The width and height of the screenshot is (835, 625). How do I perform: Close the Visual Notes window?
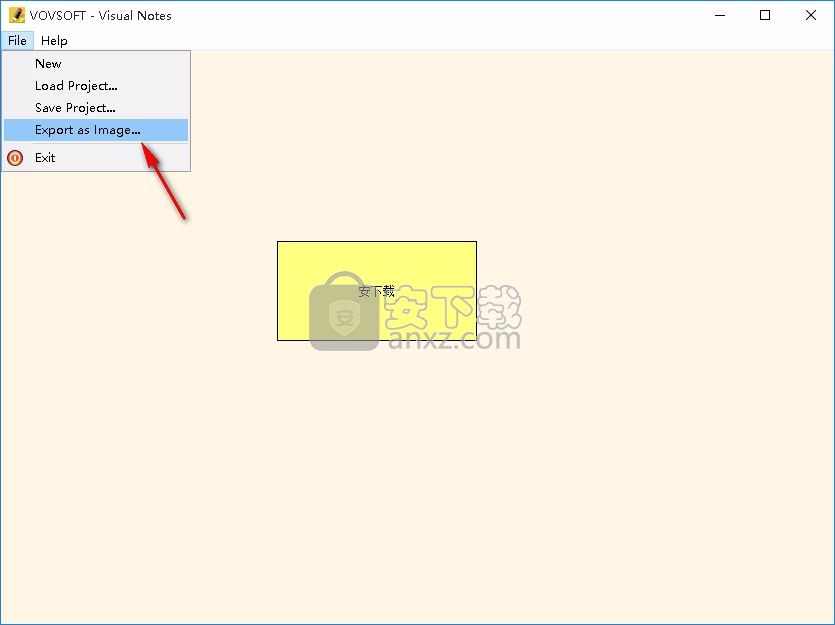[x=811, y=15]
